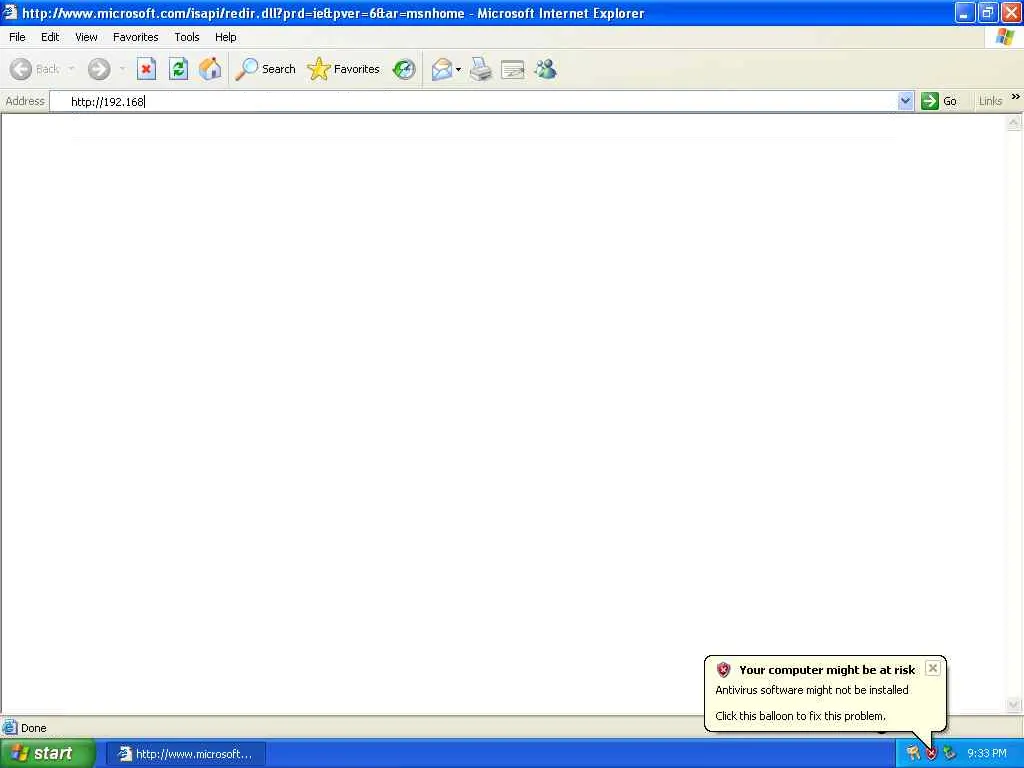Expand the Address bar dropdown list
1024x768 pixels.
[x=905, y=101]
